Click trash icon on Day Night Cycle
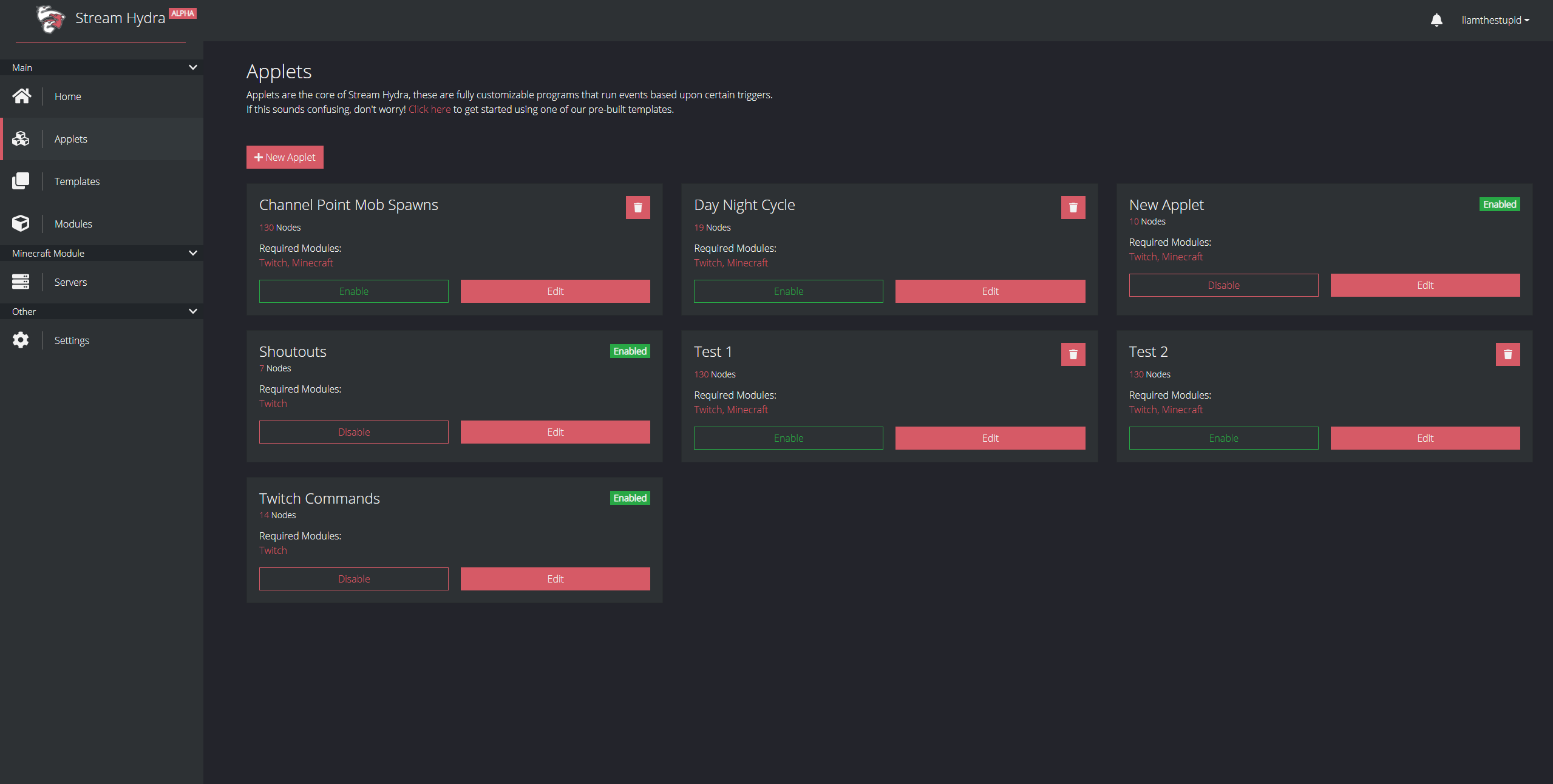The height and width of the screenshot is (784, 1553). click(1073, 208)
